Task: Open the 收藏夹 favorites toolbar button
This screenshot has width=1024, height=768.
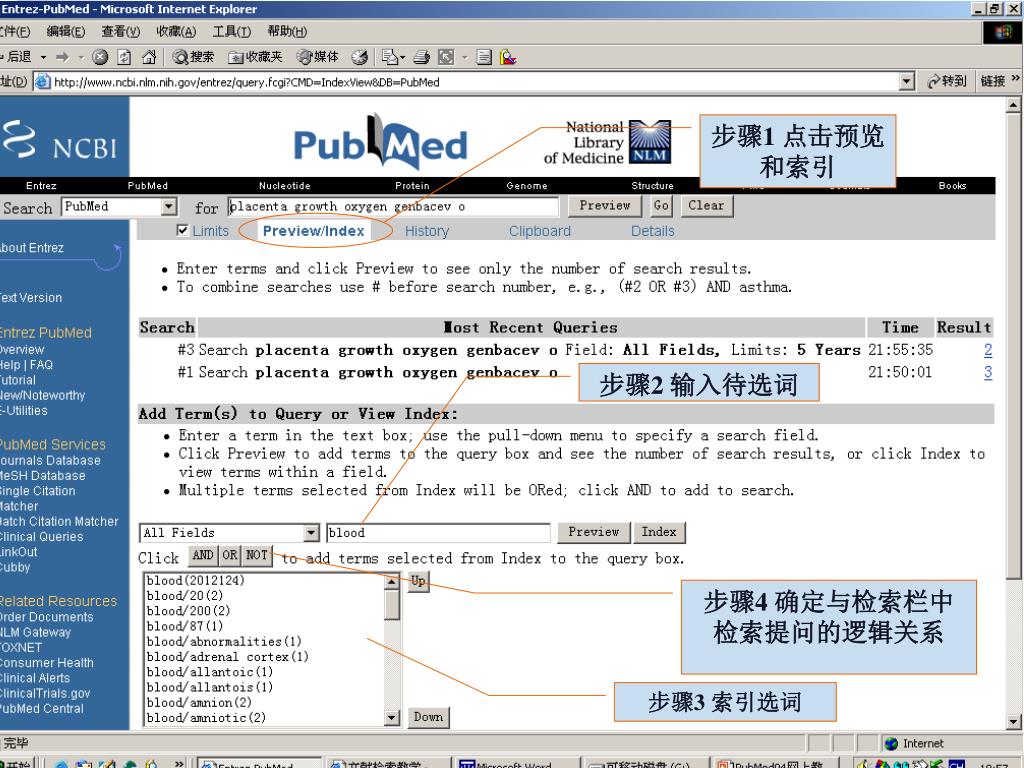Action: point(255,57)
